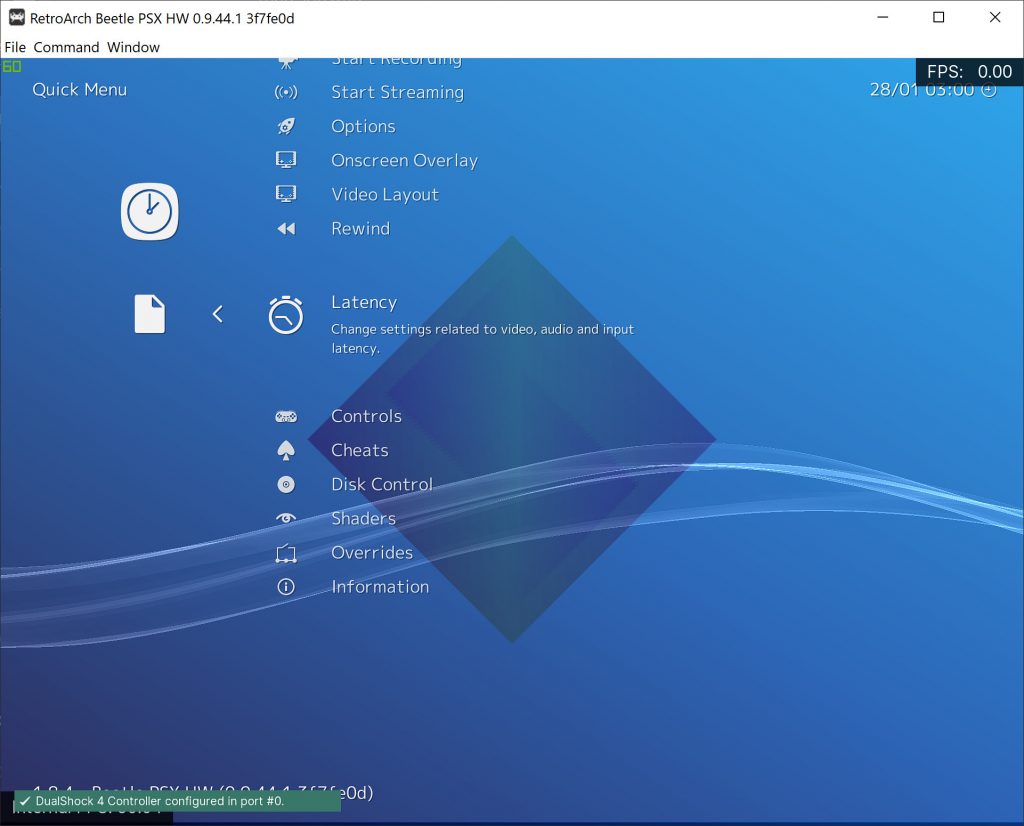1024x826 pixels.
Task: Open the Command menu
Action: tap(66, 47)
